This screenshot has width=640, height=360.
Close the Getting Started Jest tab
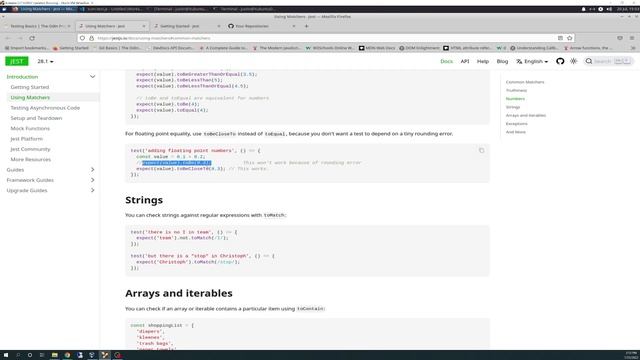(x=218, y=26)
